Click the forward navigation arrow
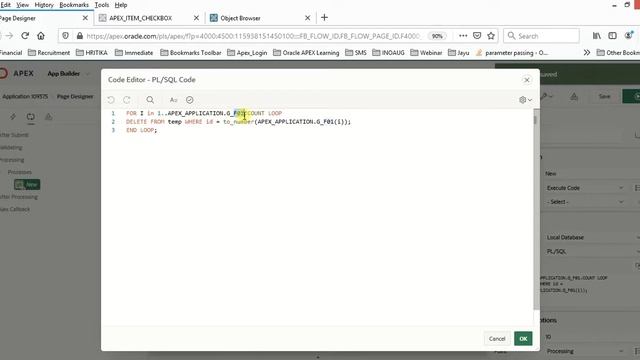Image resolution: width=640 pixels, height=360 pixels. pyautogui.click(x=9, y=36)
